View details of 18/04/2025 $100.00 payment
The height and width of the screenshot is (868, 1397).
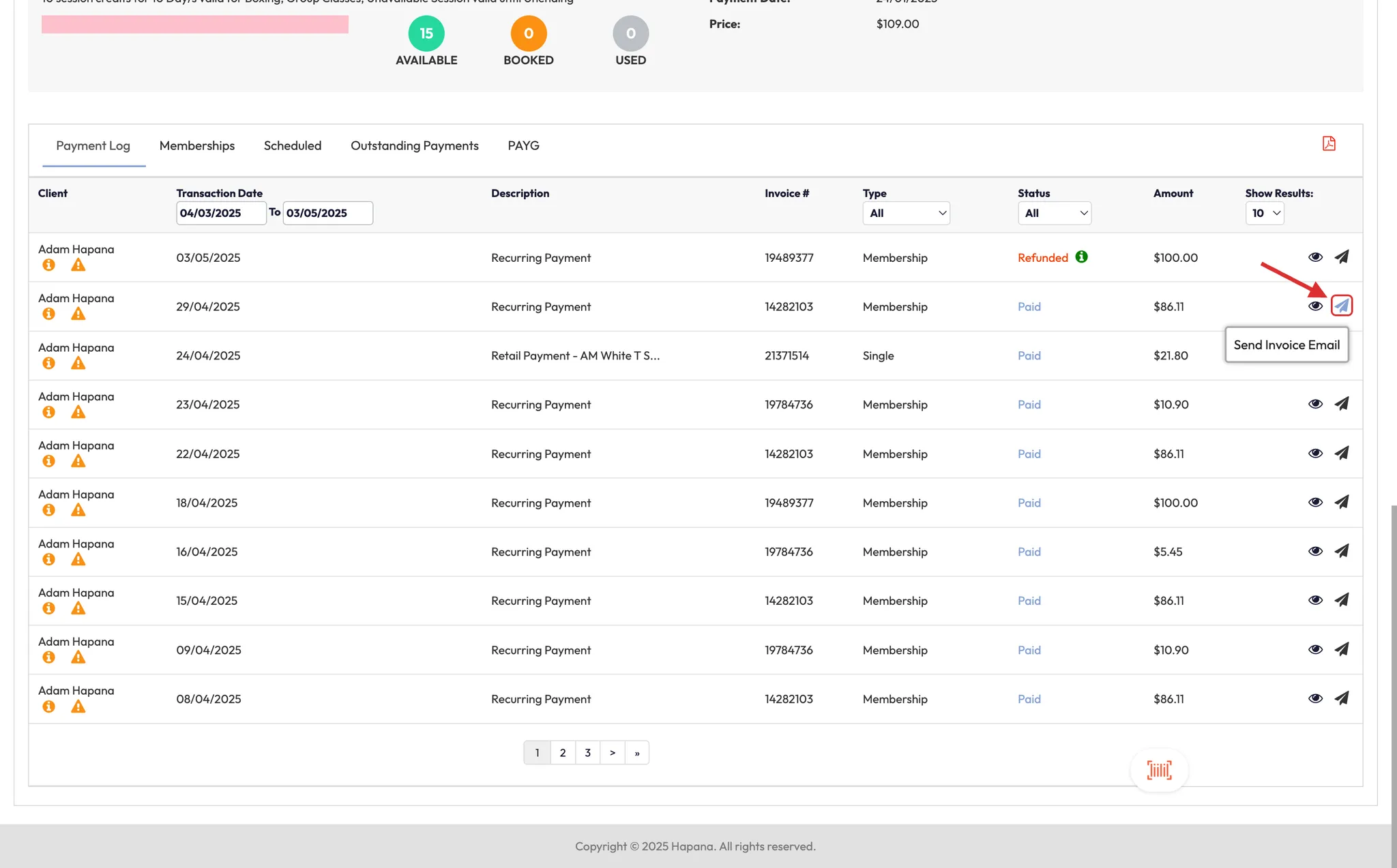1315,503
